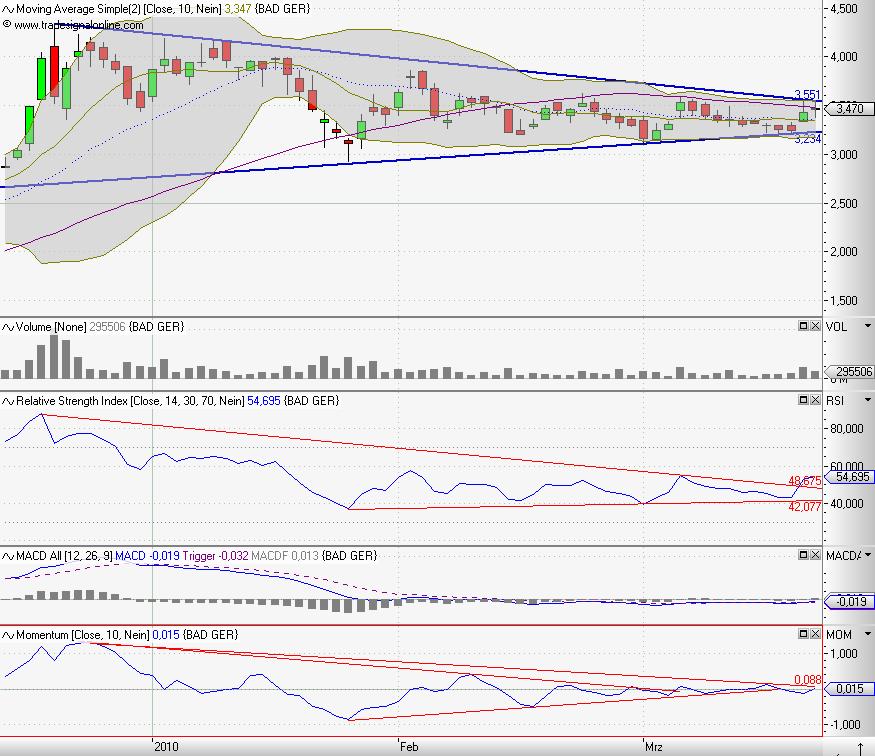The image size is (875, 756).
Task: Open the VOL scale dropdown
Action: tap(866, 326)
